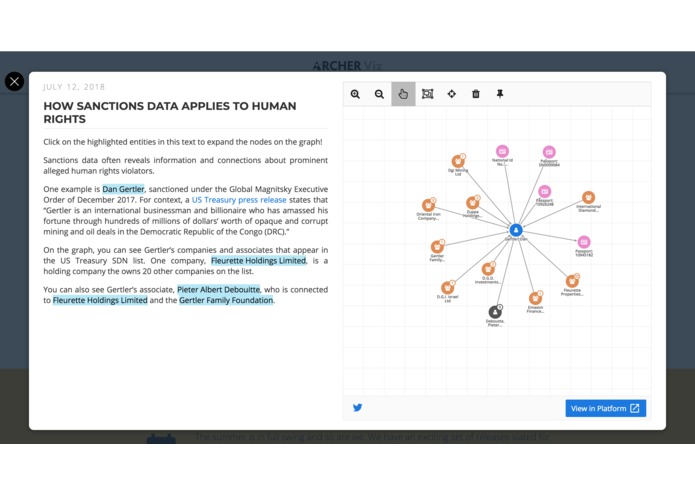This screenshot has width=695, height=494.
Task: Open the US Treasury press release link
Action: tap(239, 200)
